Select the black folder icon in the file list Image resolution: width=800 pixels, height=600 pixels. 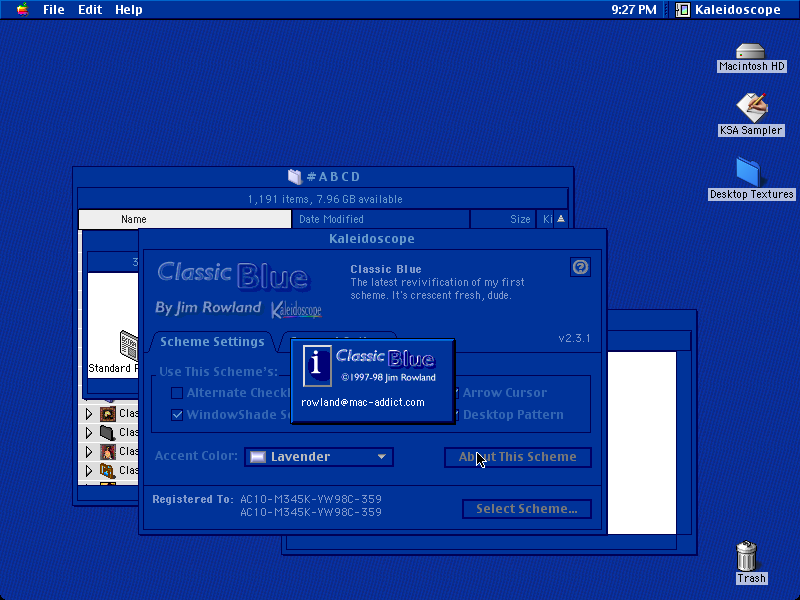coord(107,432)
